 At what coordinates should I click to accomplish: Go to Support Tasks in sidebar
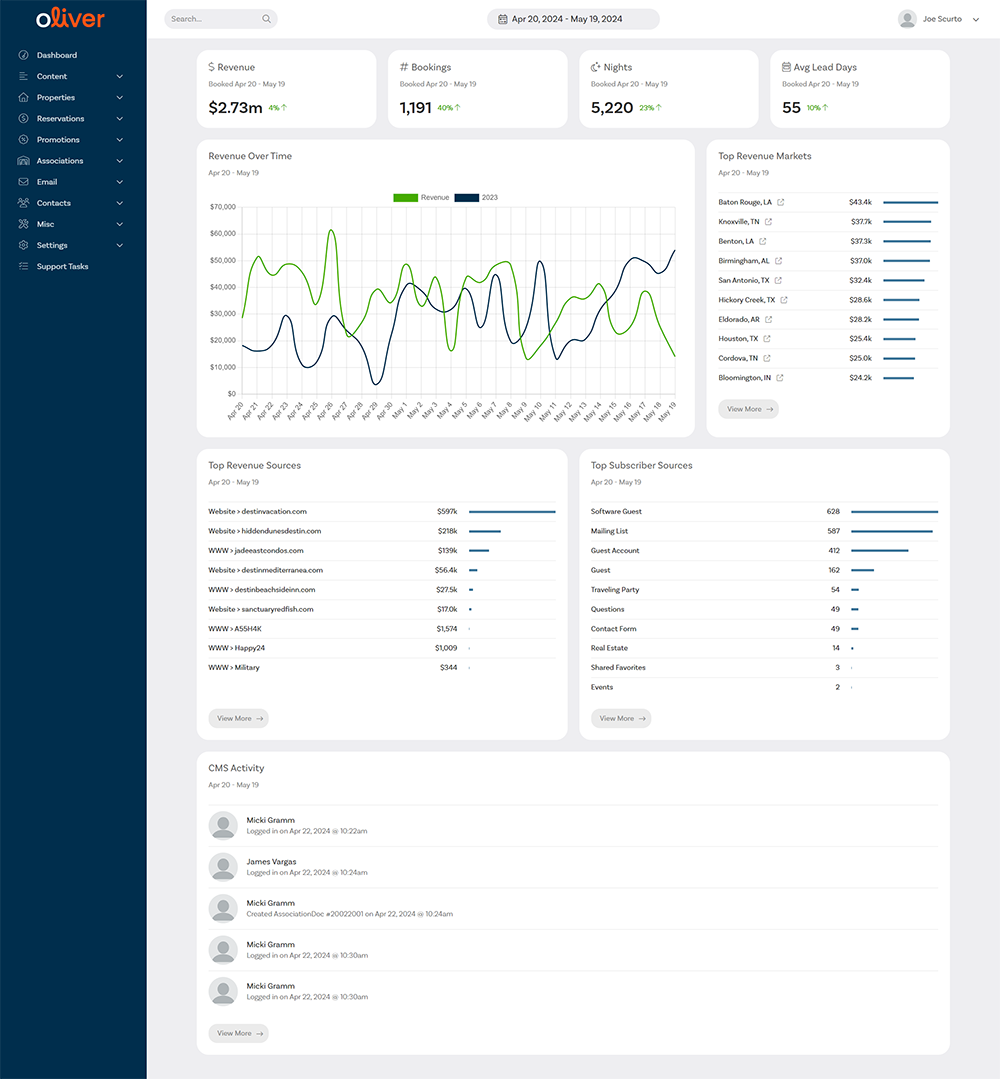[x=62, y=267]
